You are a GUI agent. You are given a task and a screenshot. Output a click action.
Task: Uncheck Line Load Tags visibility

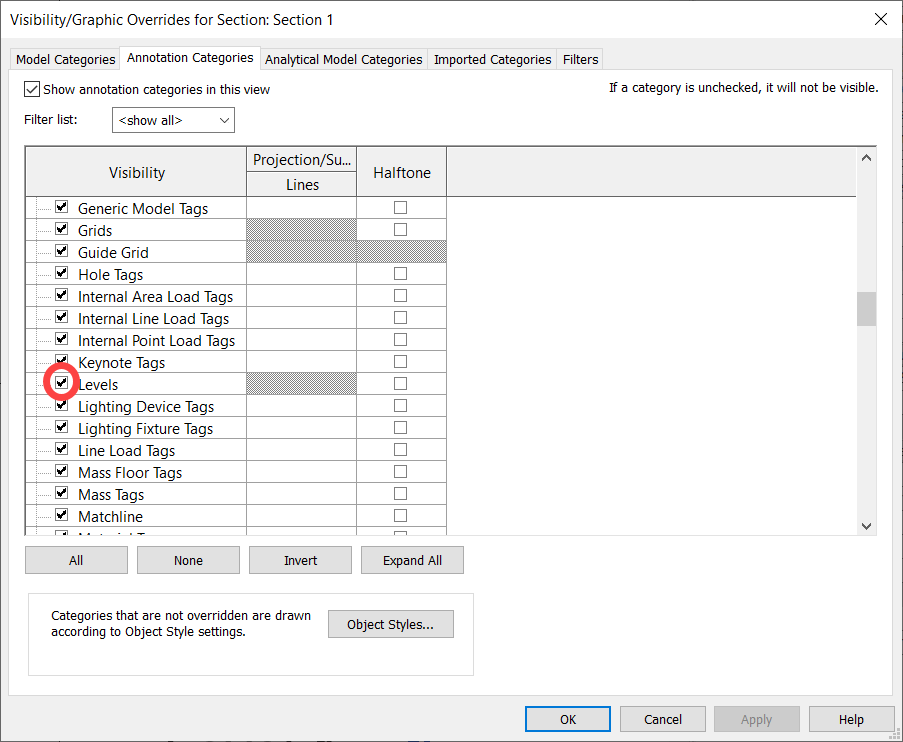62,449
